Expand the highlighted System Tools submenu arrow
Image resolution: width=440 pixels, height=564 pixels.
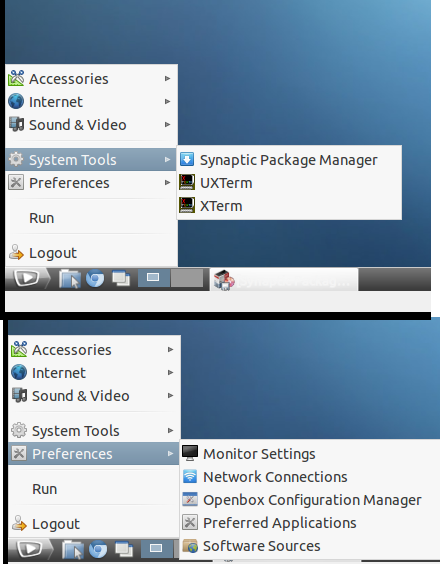click(167, 159)
